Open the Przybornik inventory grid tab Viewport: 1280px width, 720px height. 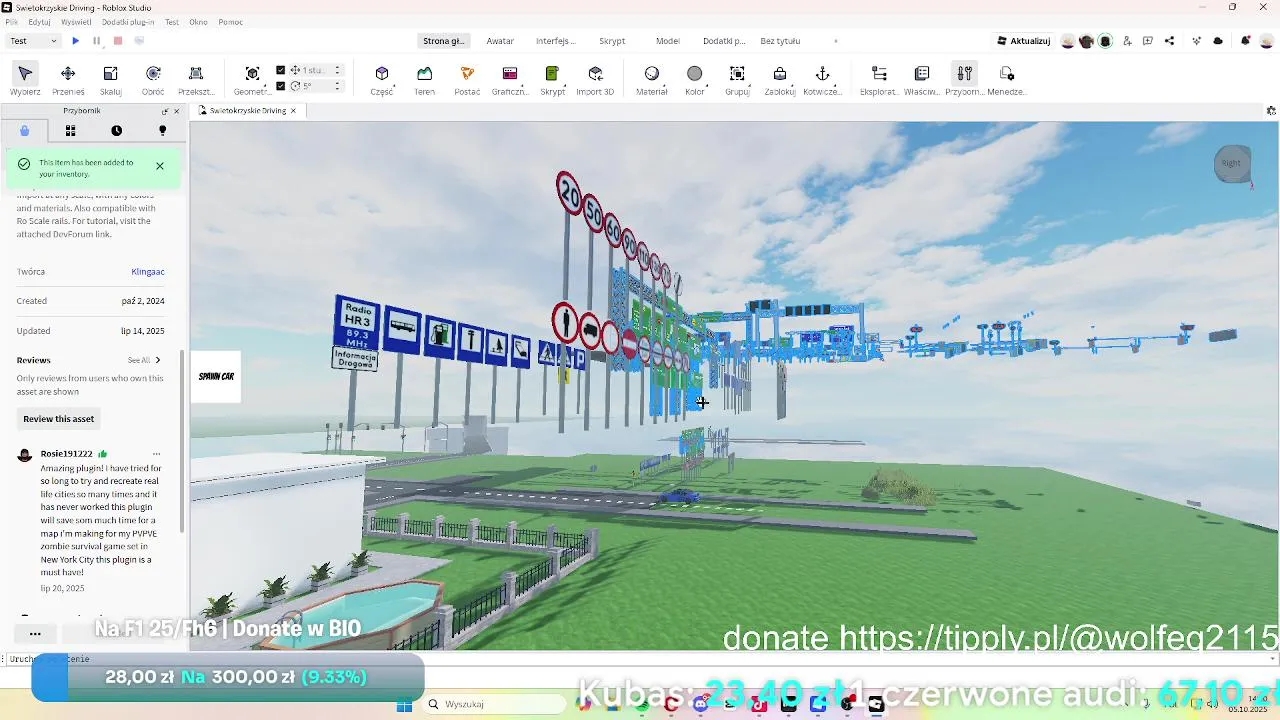pyautogui.click(x=70, y=131)
